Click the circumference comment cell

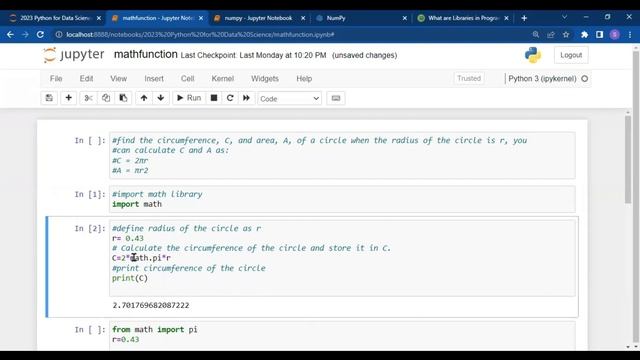342,156
